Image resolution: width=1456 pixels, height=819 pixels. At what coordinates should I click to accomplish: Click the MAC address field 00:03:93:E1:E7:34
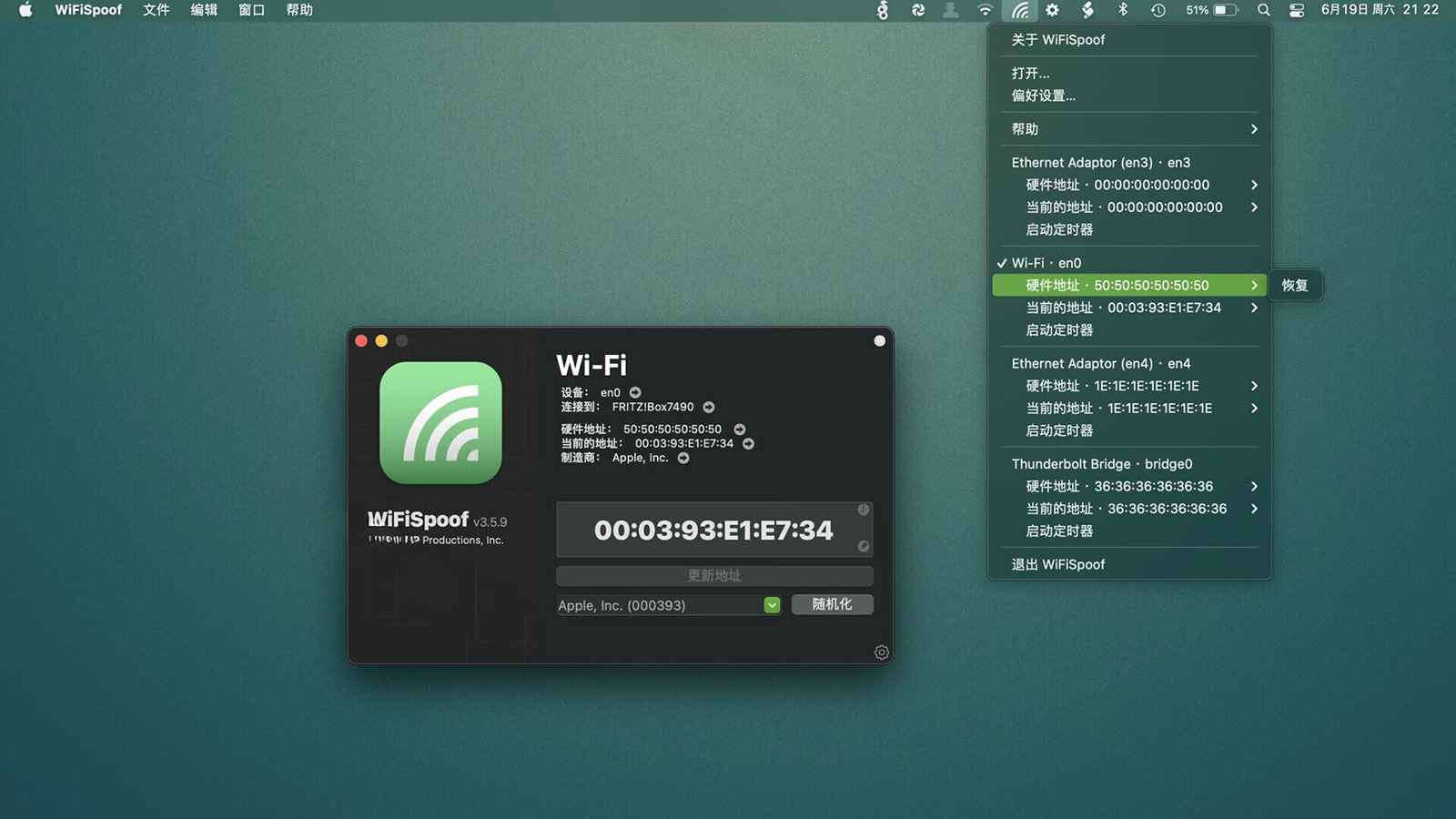714,530
